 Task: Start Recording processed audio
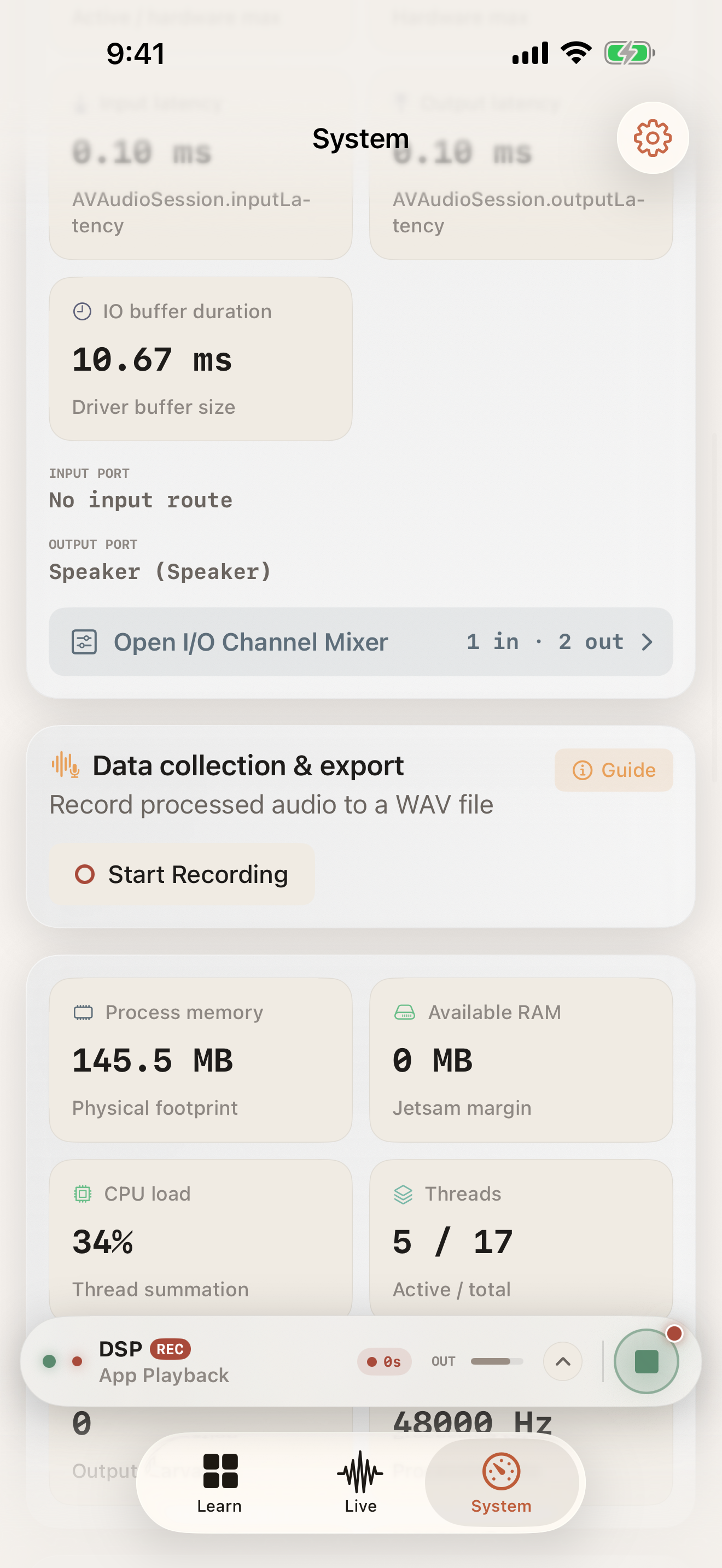click(182, 874)
